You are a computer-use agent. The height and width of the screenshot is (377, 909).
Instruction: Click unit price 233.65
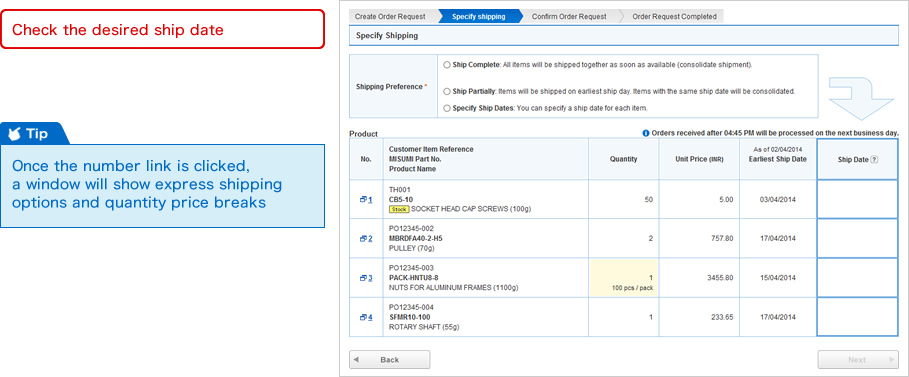click(x=722, y=317)
